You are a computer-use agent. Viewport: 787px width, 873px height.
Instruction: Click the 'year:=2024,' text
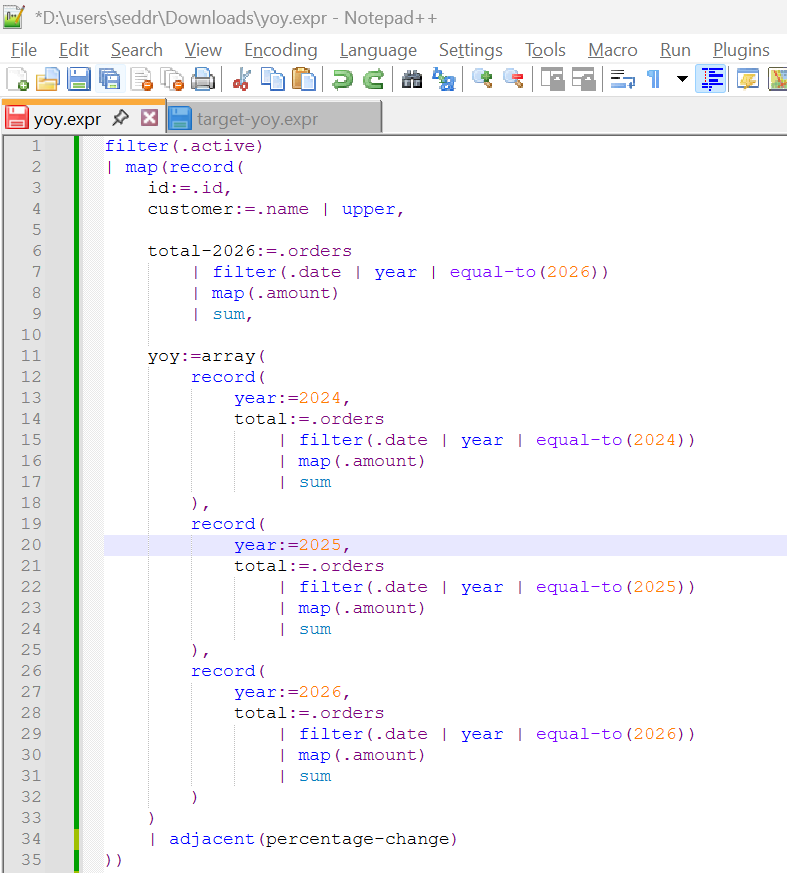tap(292, 398)
